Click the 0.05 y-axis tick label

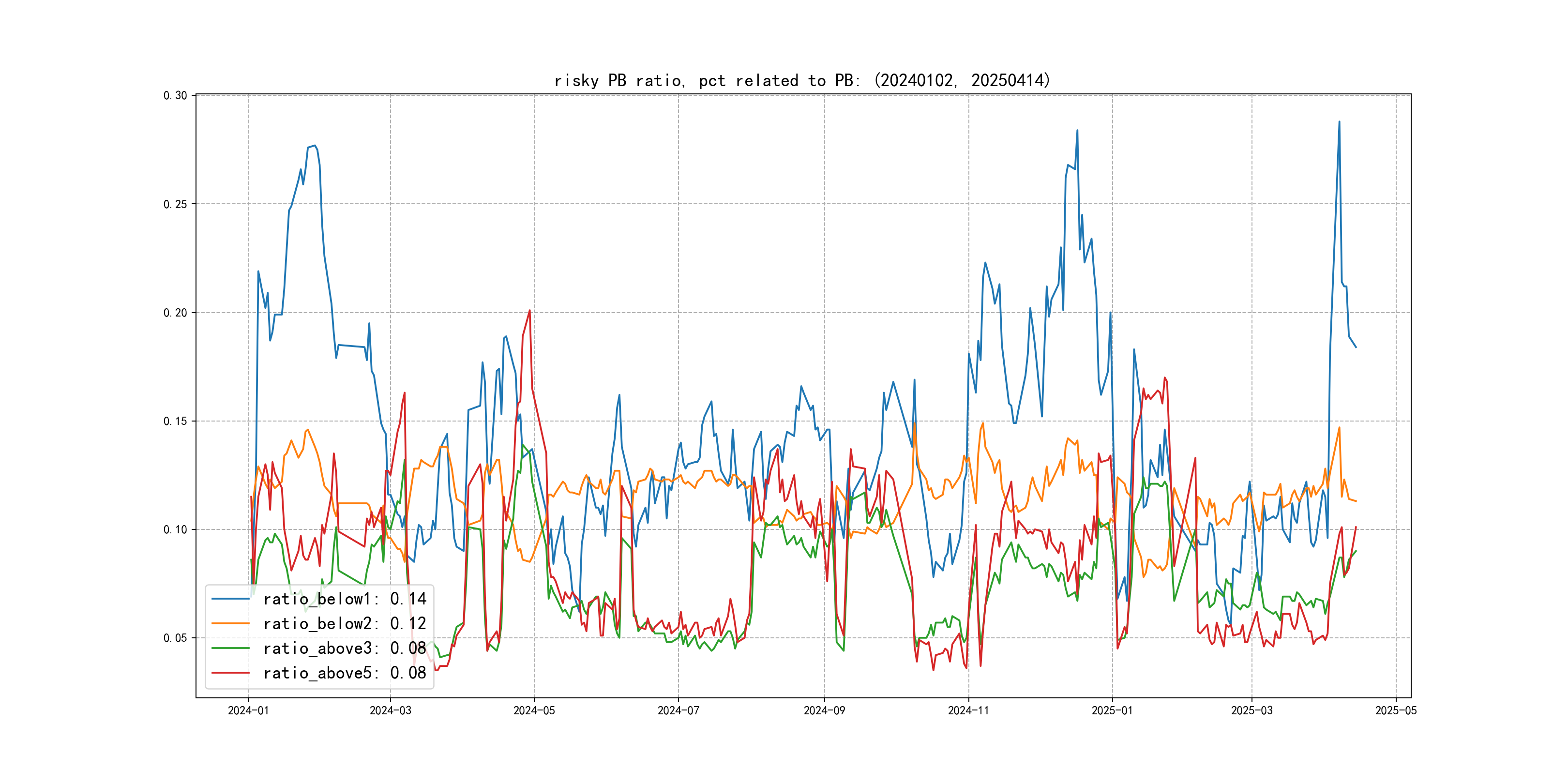(175, 638)
